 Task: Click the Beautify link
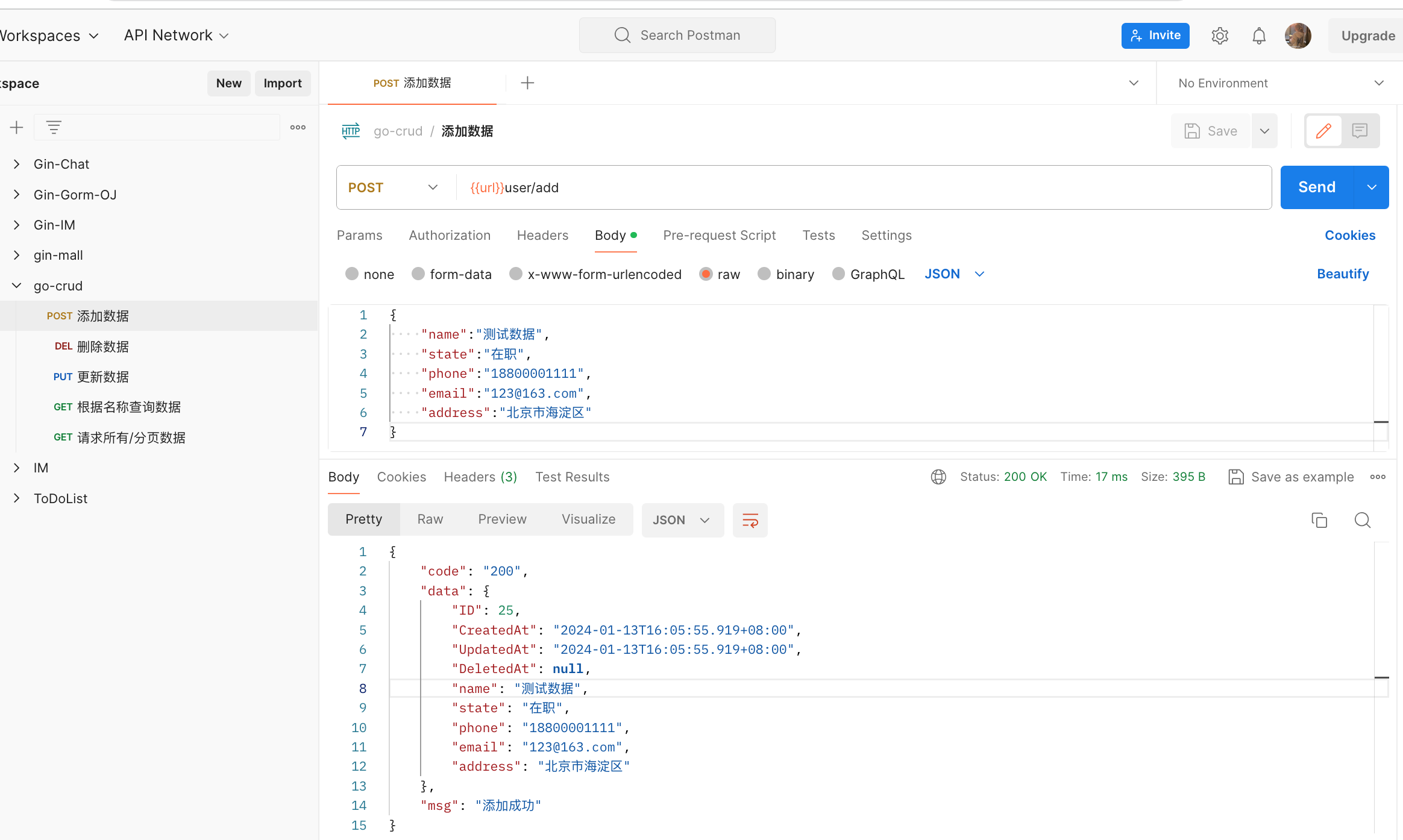point(1343,274)
